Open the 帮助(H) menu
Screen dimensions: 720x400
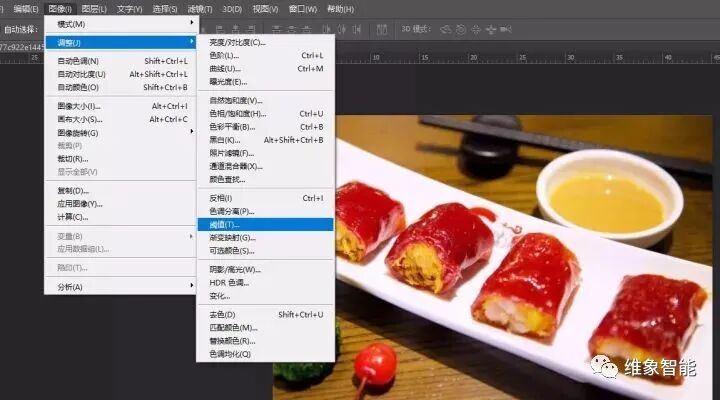340,9
